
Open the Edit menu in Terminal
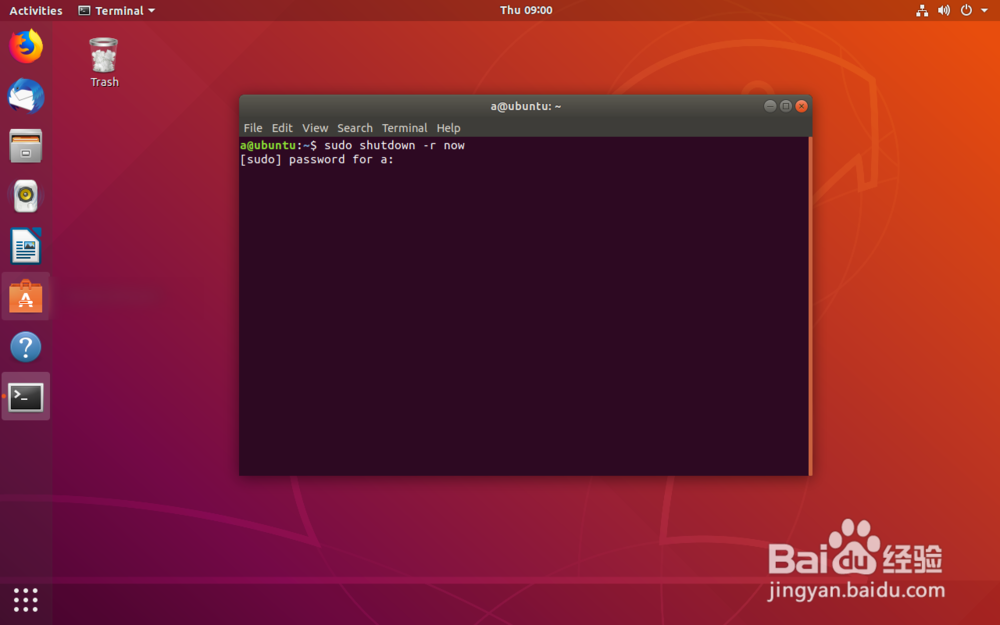pyautogui.click(x=282, y=128)
